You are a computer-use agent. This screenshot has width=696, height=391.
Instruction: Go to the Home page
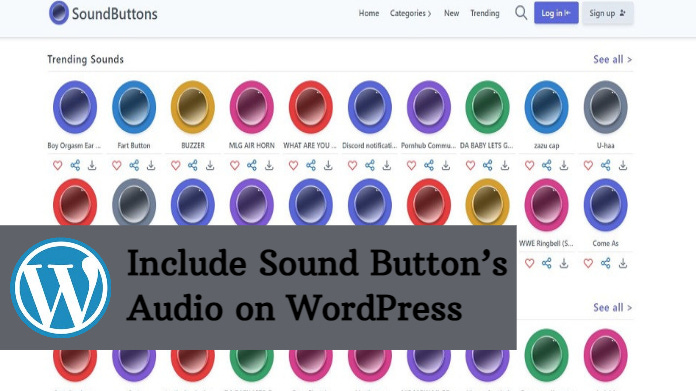tap(369, 13)
